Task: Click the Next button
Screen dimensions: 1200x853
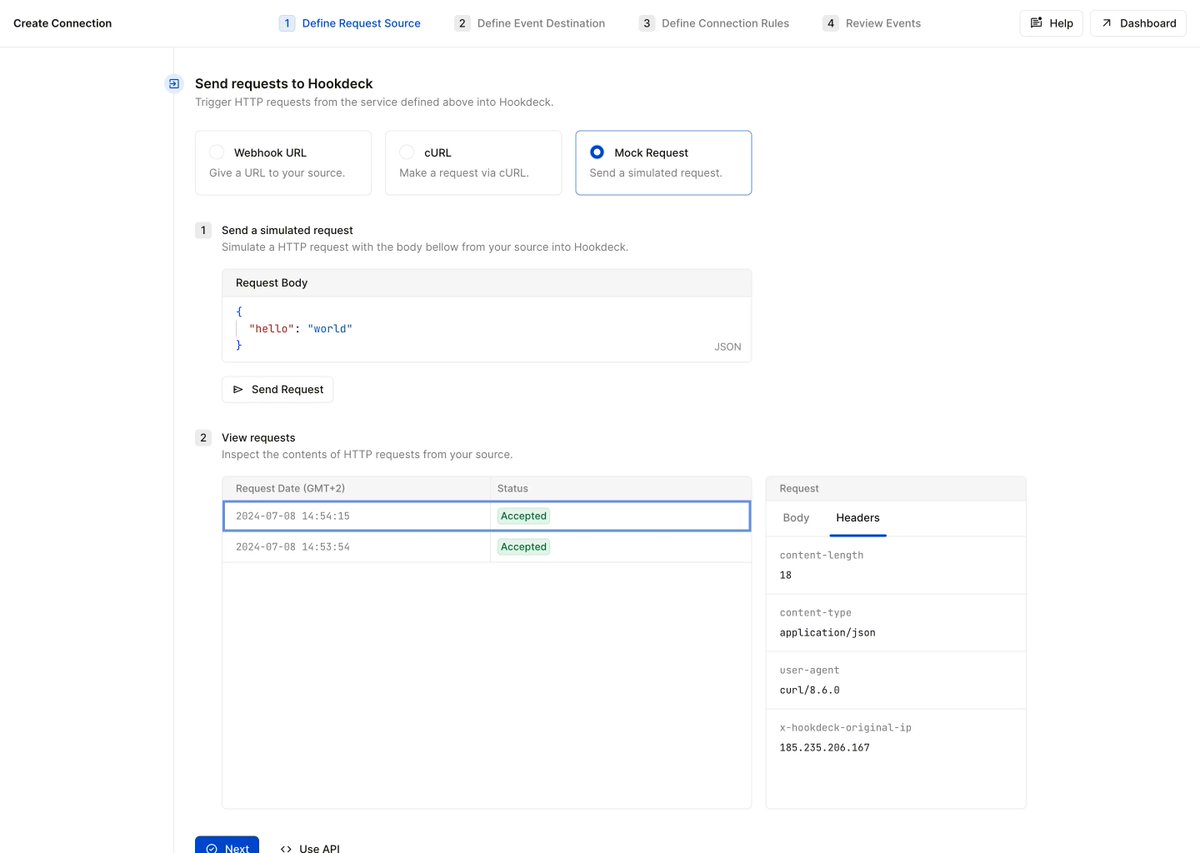Action: coord(227,847)
